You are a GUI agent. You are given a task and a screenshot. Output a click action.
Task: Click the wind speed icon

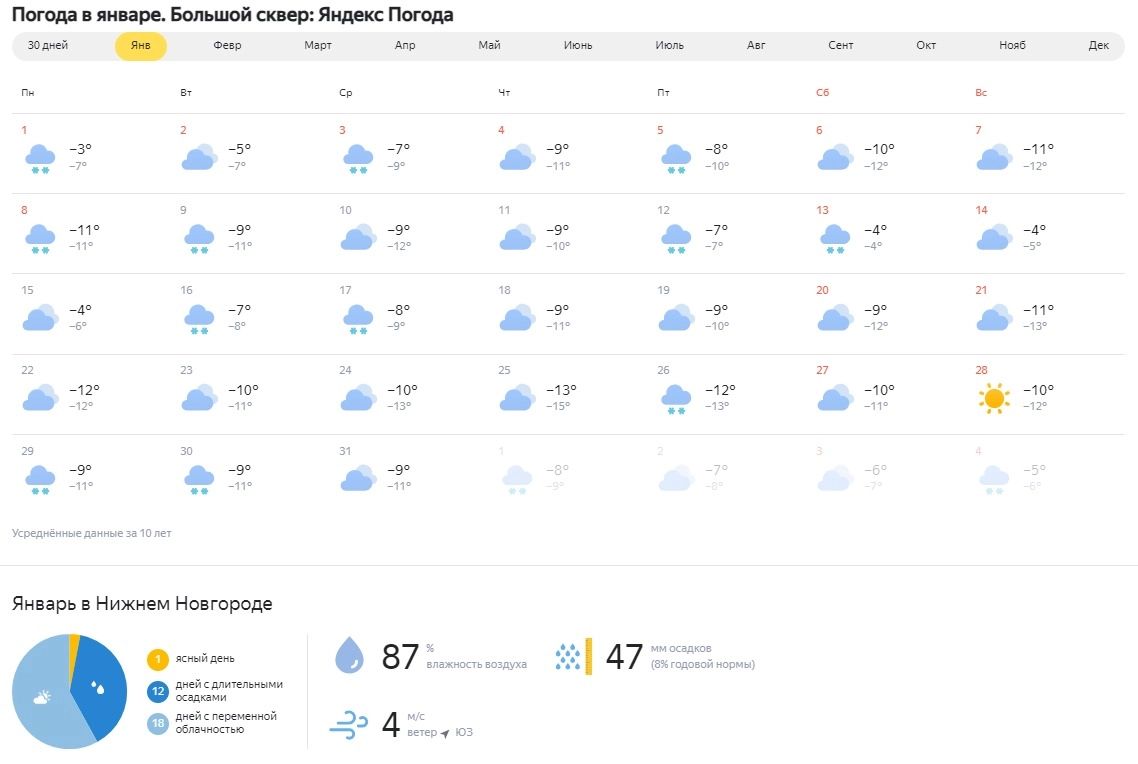349,724
